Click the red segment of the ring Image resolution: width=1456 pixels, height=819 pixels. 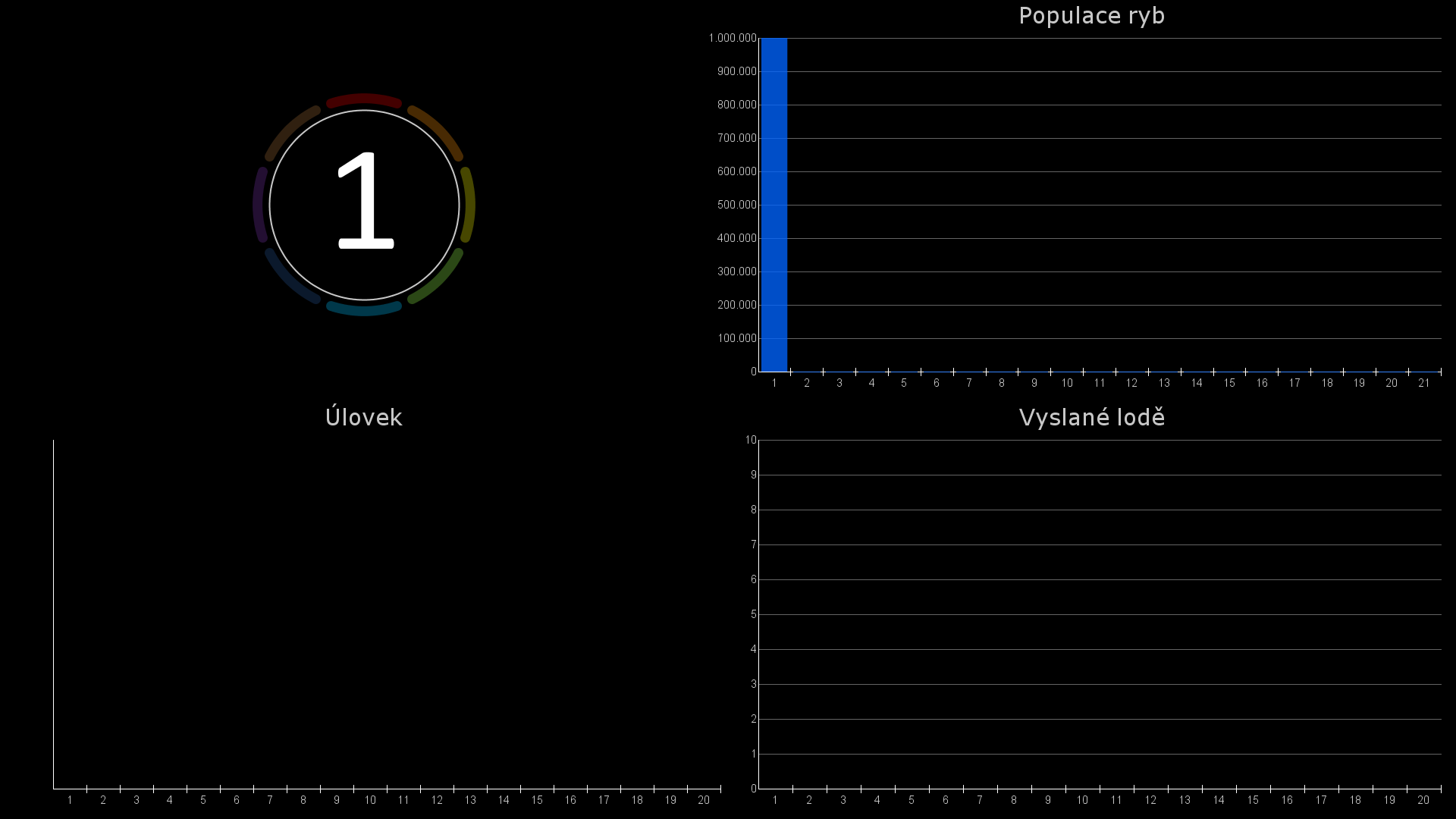click(x=364, y=99)
